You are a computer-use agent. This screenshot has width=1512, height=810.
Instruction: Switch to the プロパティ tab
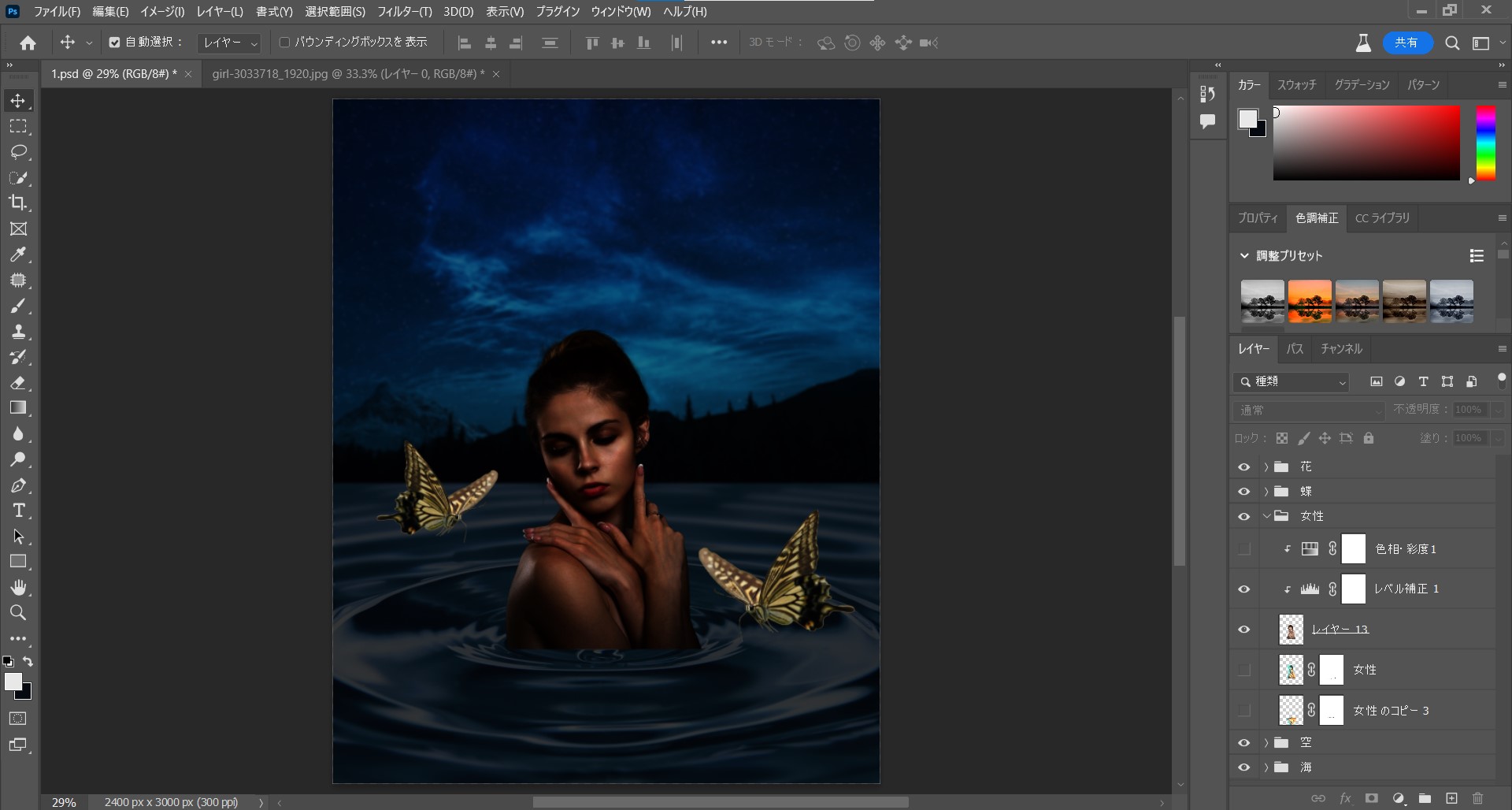pyautogui.click(x=1258, y=218)
